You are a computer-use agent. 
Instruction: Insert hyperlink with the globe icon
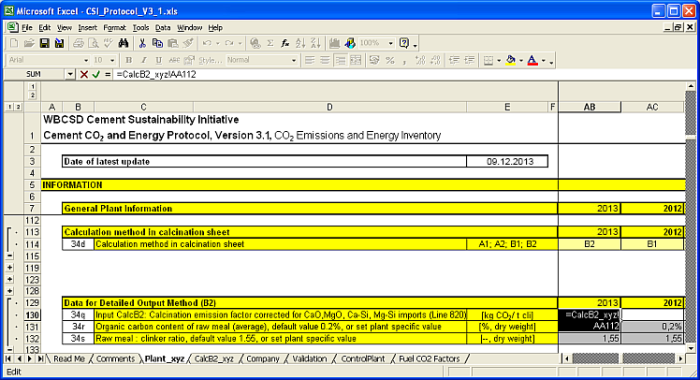[255, 43]
